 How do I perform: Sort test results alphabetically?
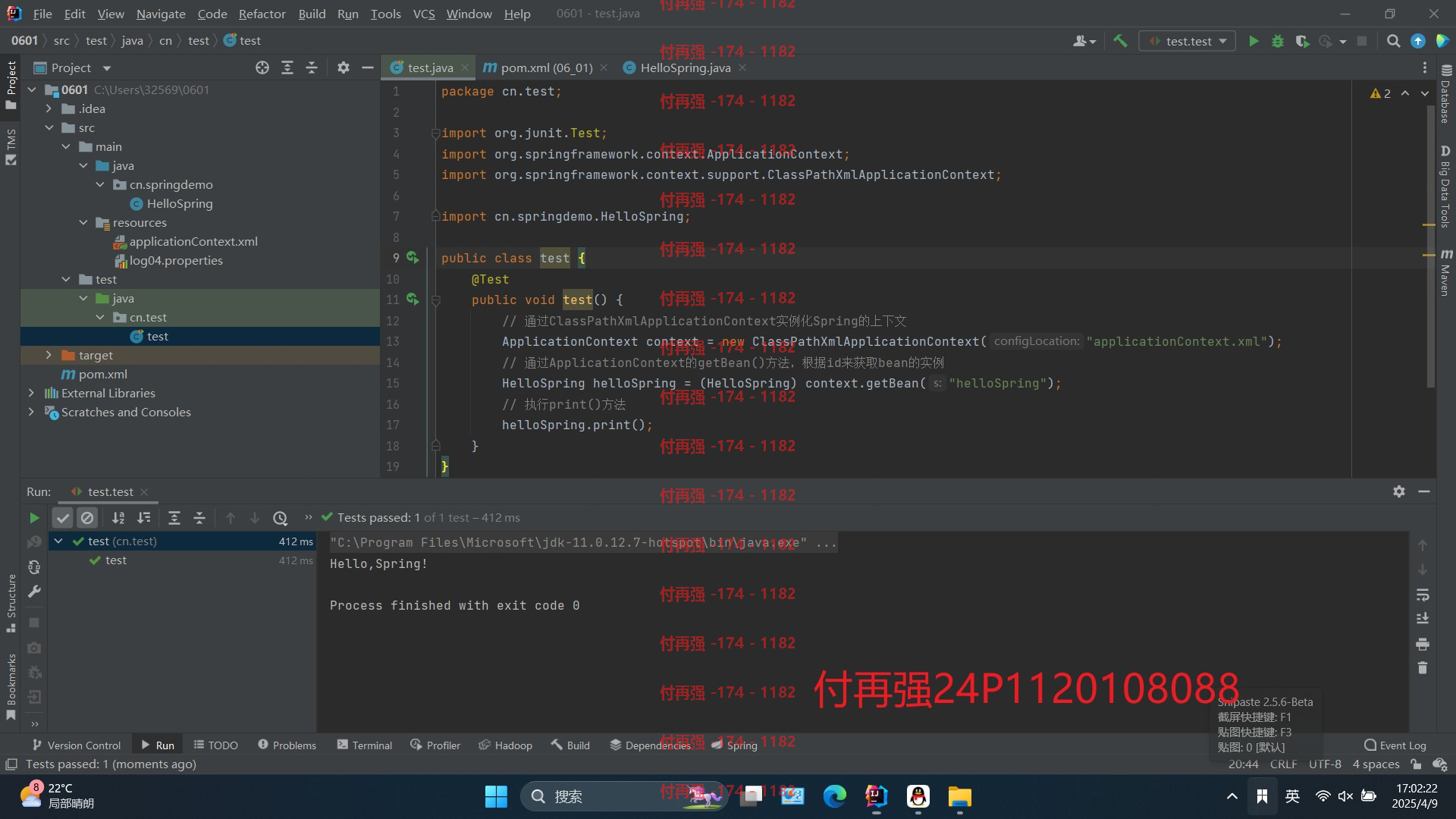(x=118, y=518)
